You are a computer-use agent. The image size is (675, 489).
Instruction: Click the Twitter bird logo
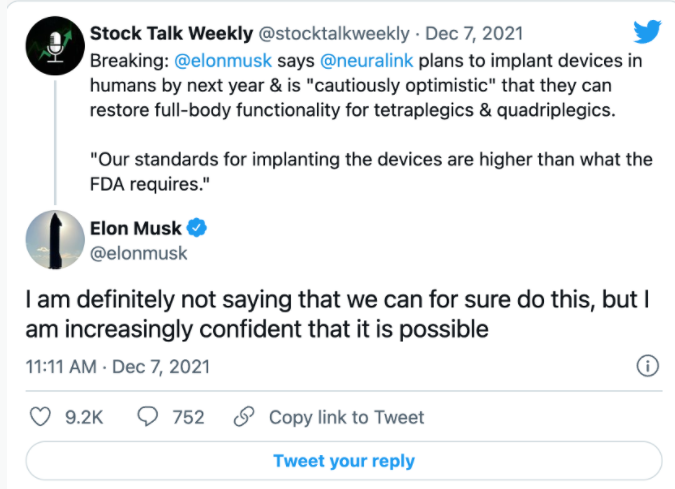[x=647, y=31]
